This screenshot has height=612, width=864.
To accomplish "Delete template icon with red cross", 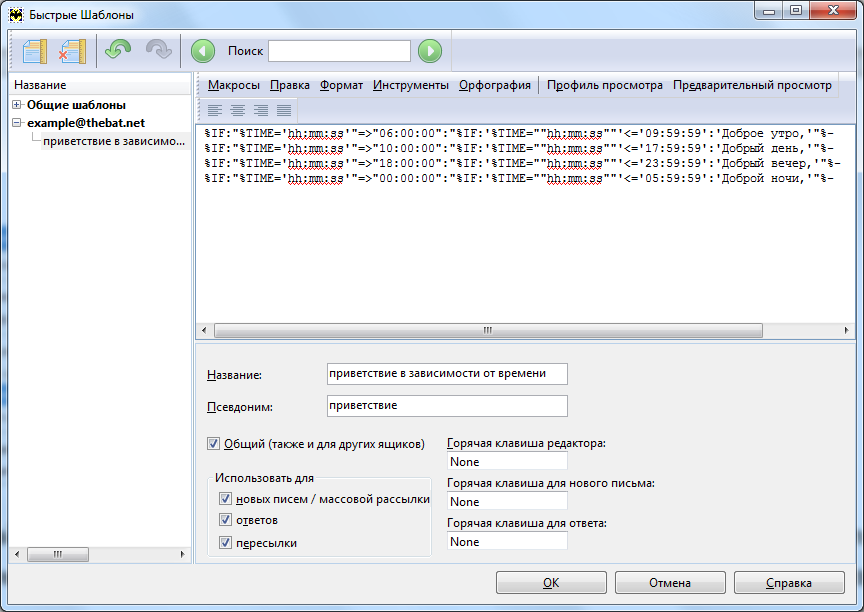I will pos(73,51).
